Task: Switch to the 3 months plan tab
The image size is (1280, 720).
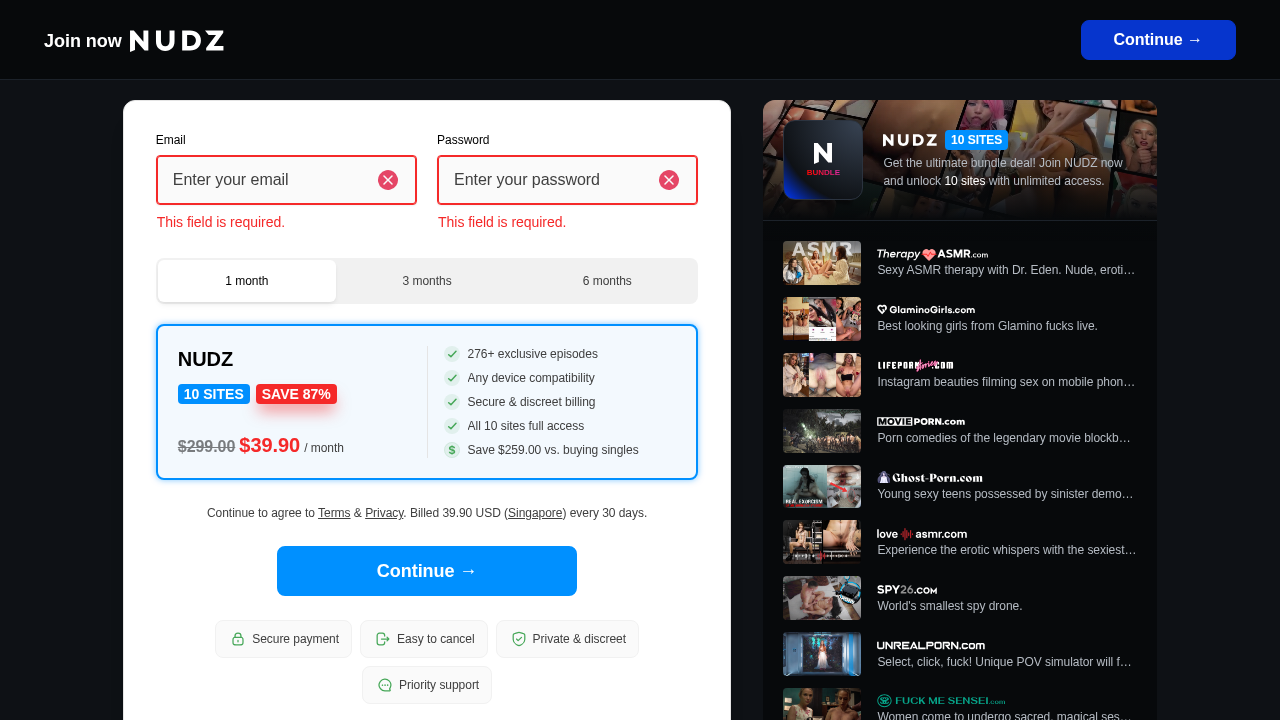Action: click(x=427, y=281)
